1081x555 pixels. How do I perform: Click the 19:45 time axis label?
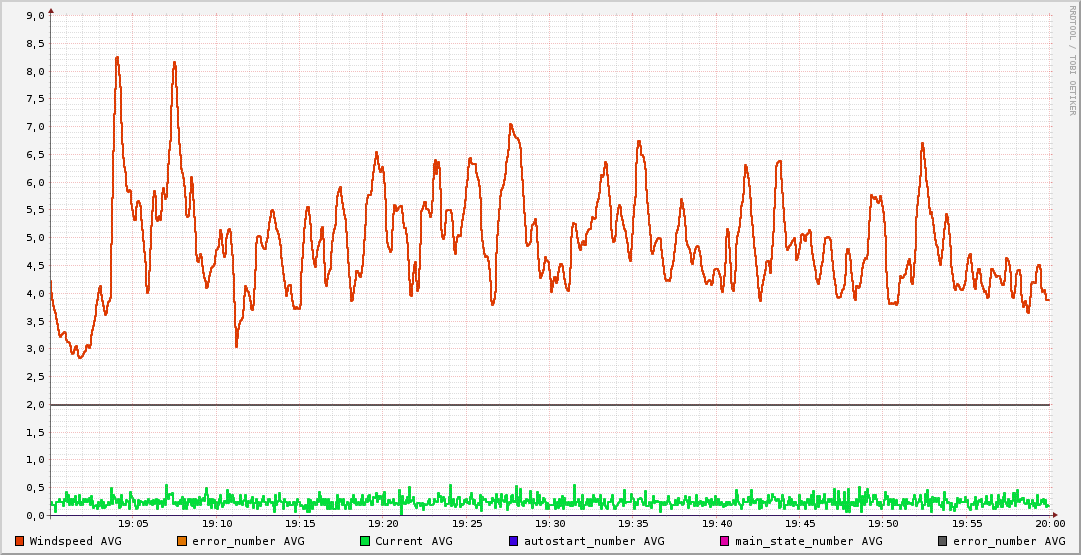pyautogui.click(x=800, y=523)
